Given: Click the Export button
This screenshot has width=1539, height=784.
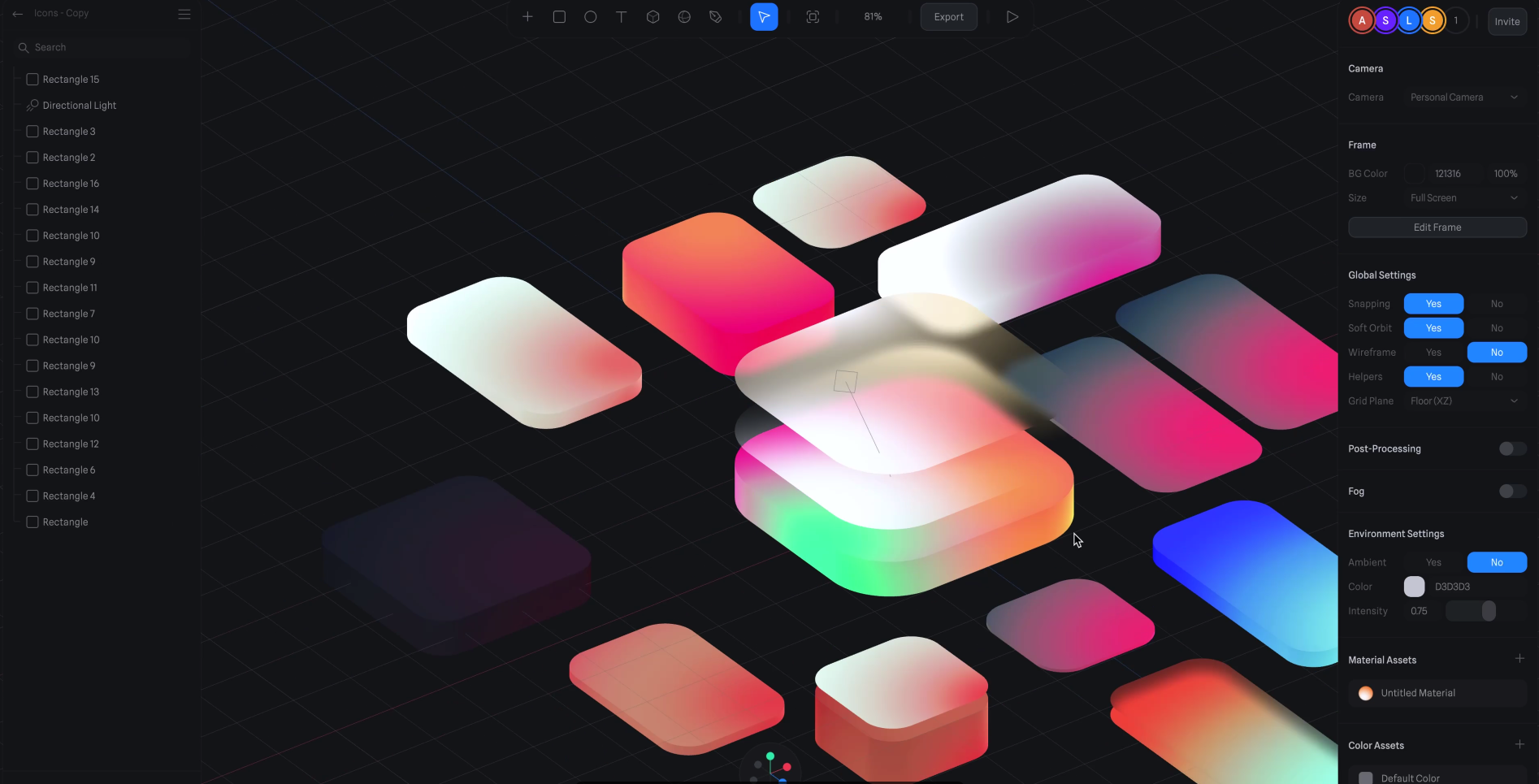Looking at the screenshot, I should (948, 17).
